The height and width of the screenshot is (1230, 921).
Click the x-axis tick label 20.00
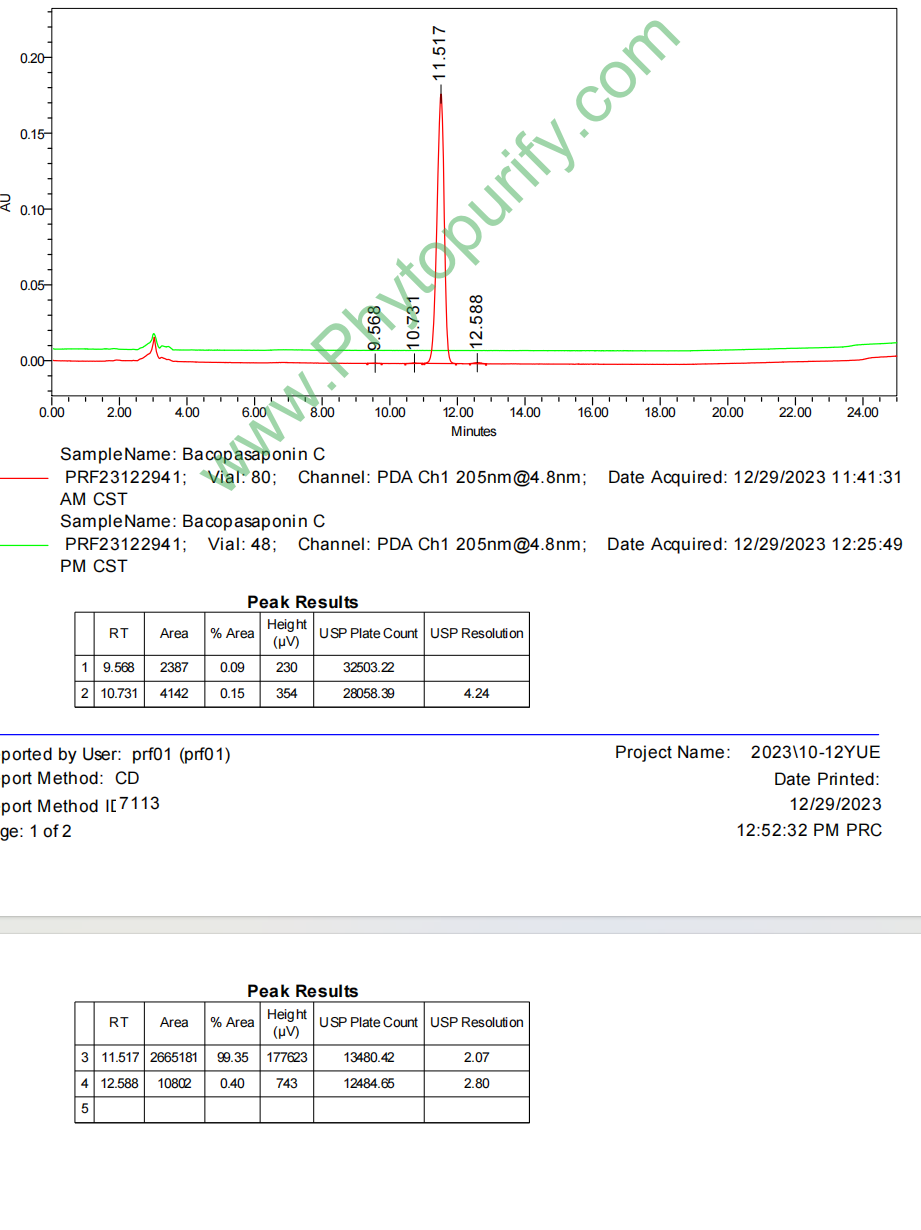[728, 412]
